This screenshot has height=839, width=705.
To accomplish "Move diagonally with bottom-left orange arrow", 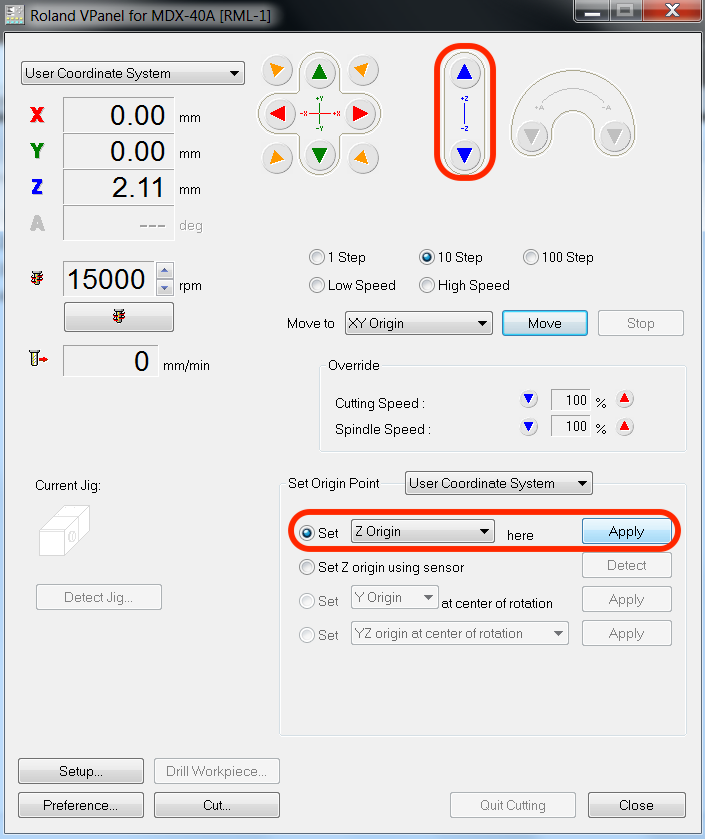I will (277, 157).
